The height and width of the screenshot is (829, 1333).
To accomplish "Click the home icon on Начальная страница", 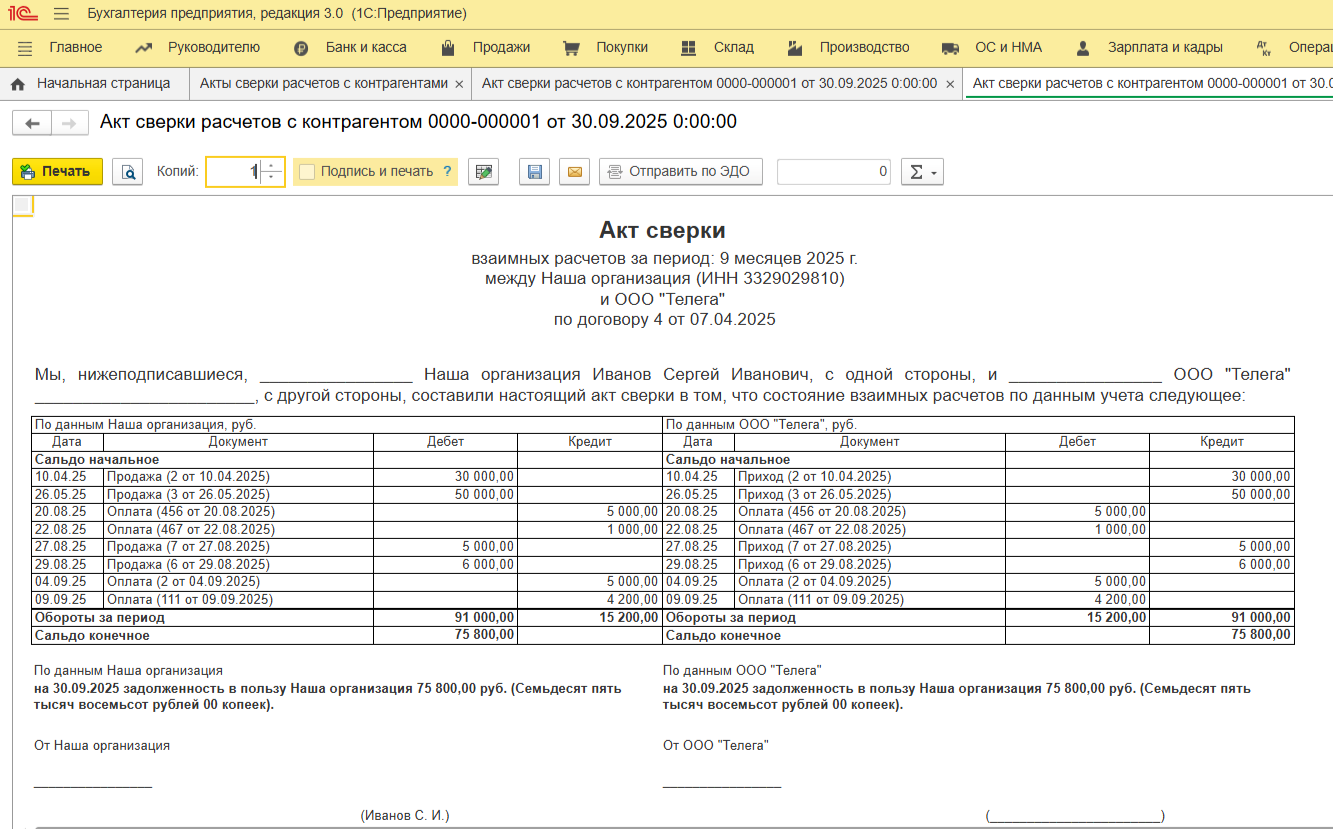I will pos(17,84).
